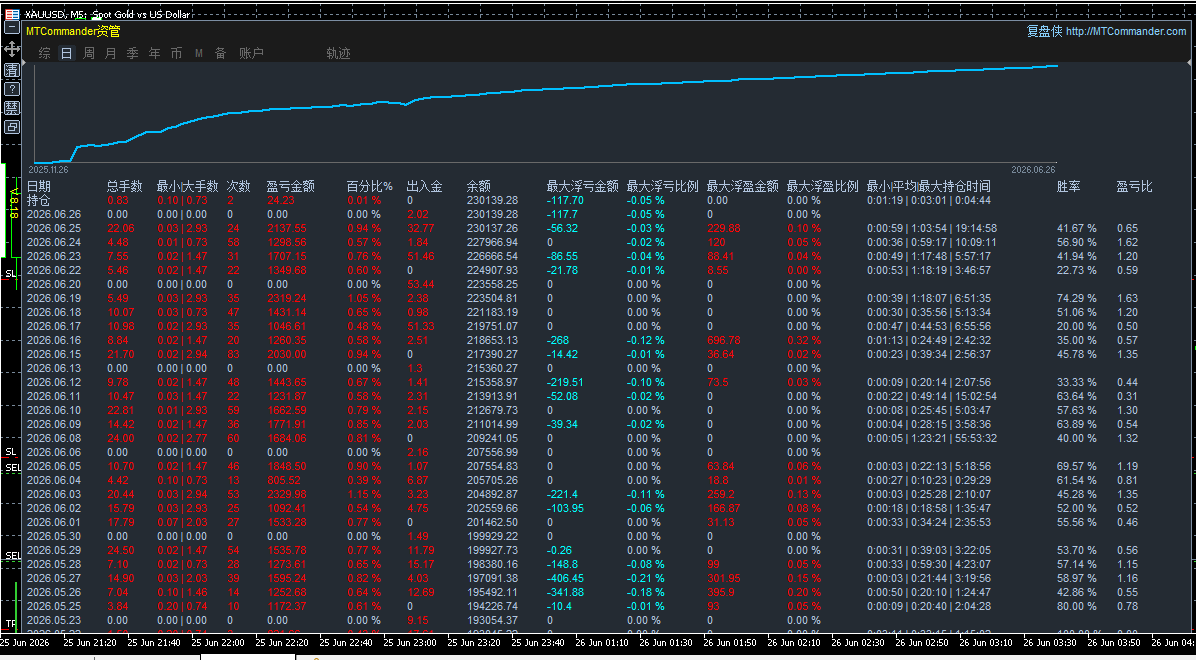The height and width of the screenshot is (660, 1196).
Task: Select the 季 quarterly tab
Action: tap(133, 53)
